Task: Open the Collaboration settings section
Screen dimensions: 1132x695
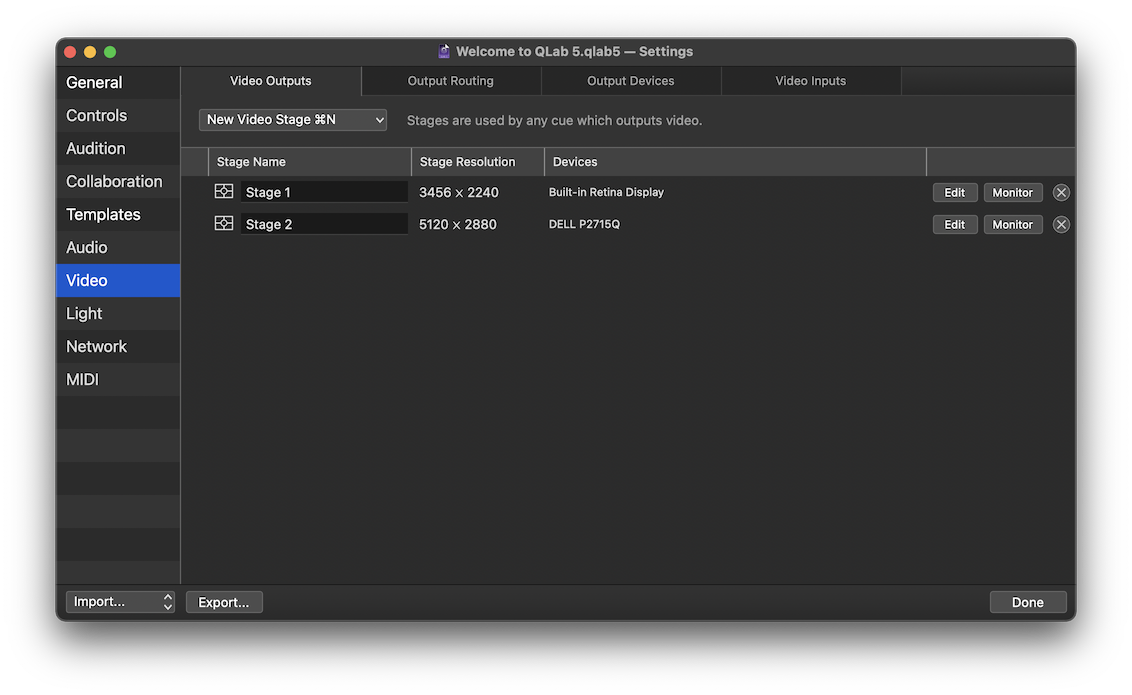Action: click(114, 181)
